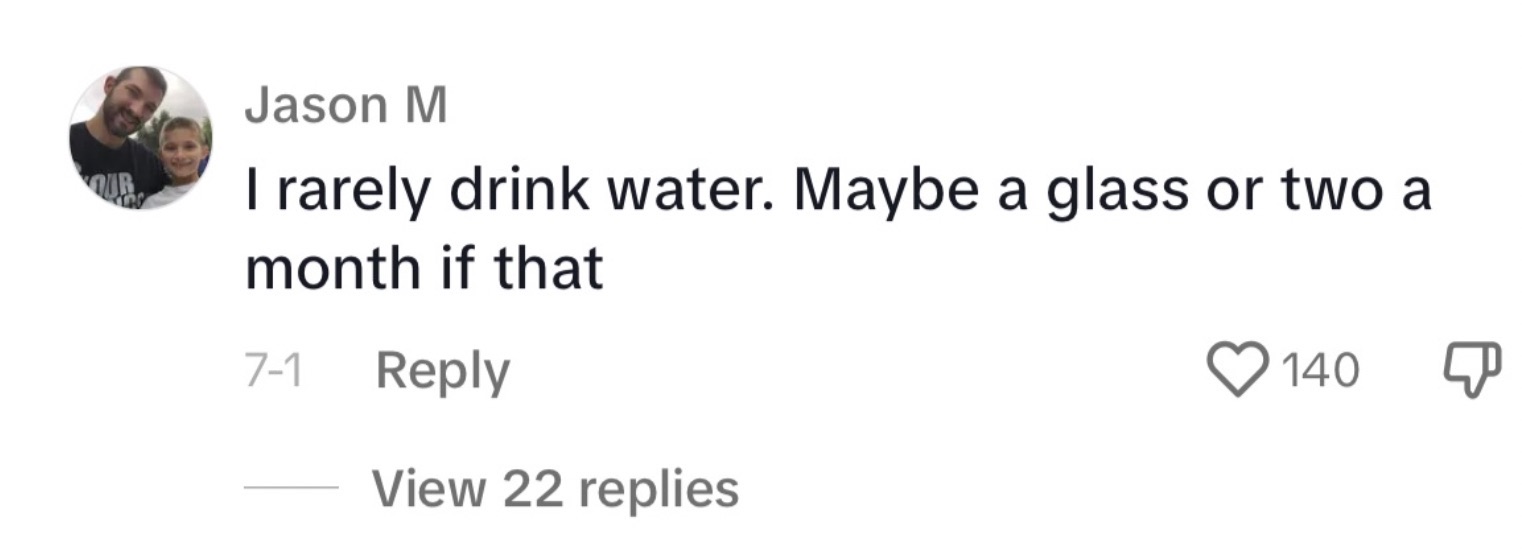Click the number 22 in View replies
The image size is (1526, 556).
(x=532, y=489)
